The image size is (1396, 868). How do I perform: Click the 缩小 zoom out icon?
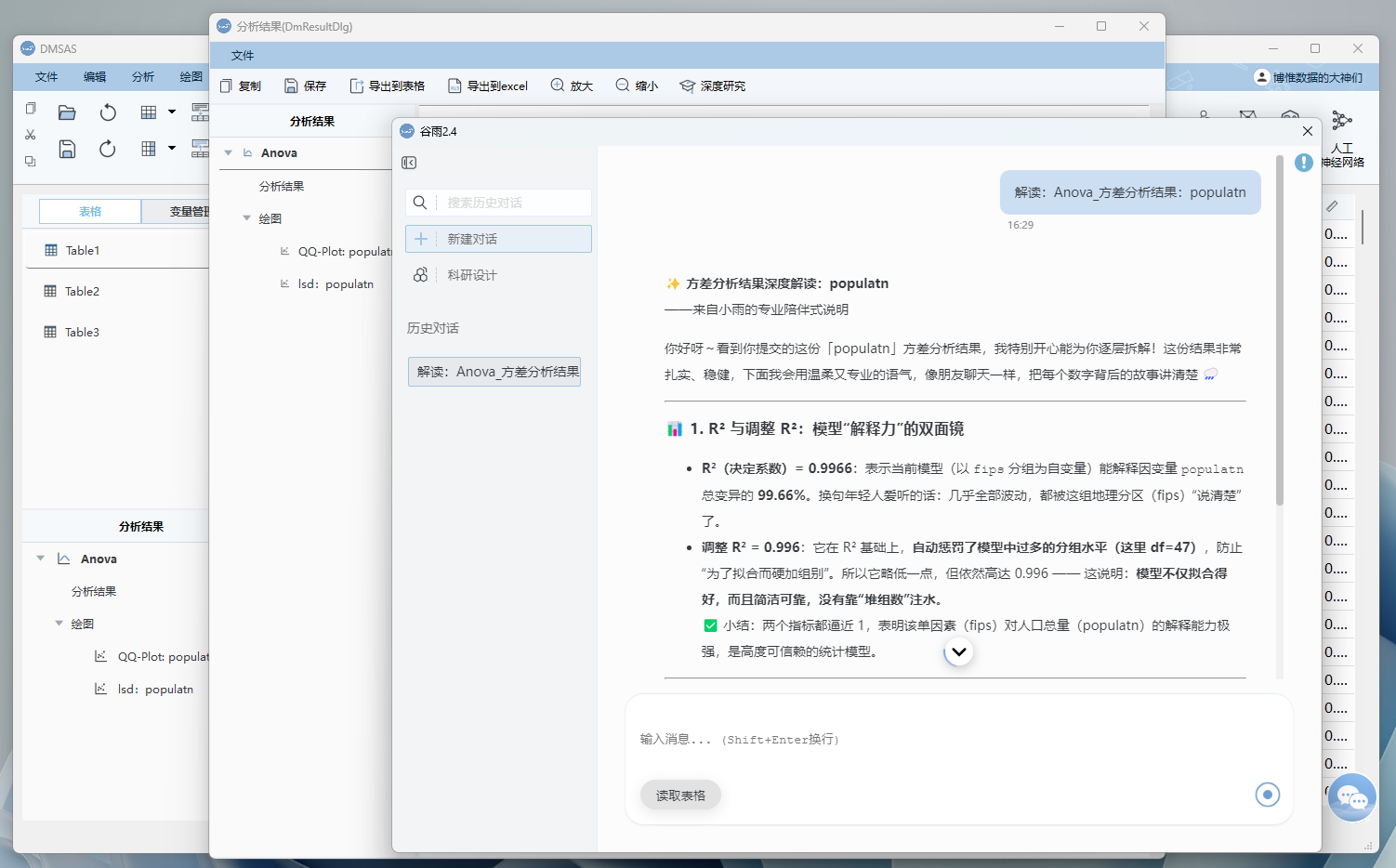pos(623,85)
